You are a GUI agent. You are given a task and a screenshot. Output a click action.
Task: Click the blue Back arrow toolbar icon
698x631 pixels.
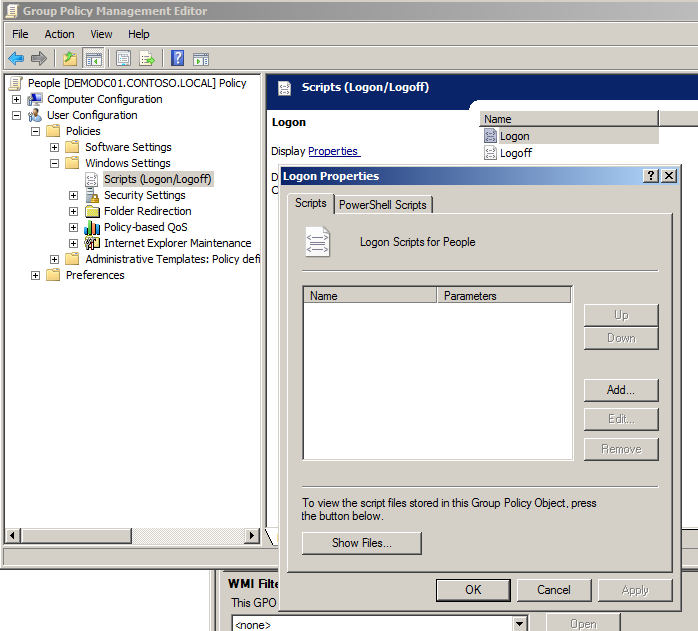[16, 58]
